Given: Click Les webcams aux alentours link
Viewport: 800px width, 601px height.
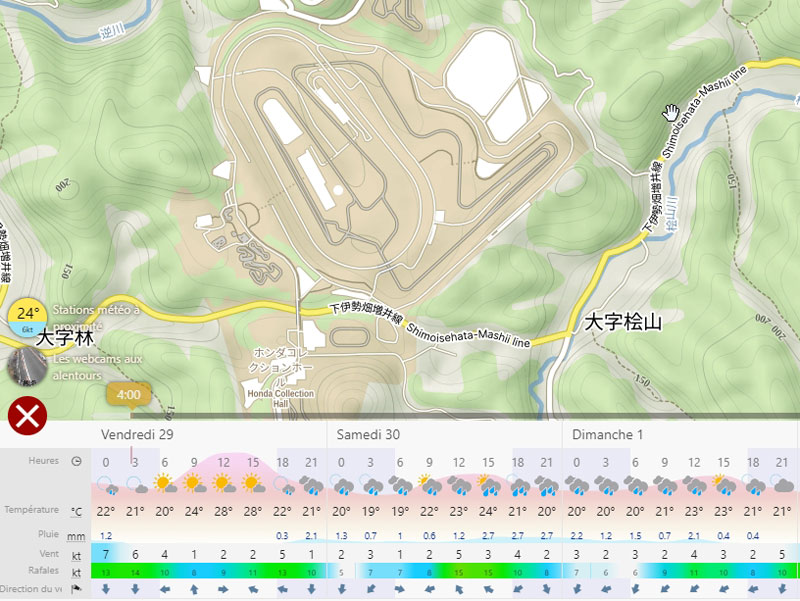Looking at the screenshot, I should coord(98,367).
